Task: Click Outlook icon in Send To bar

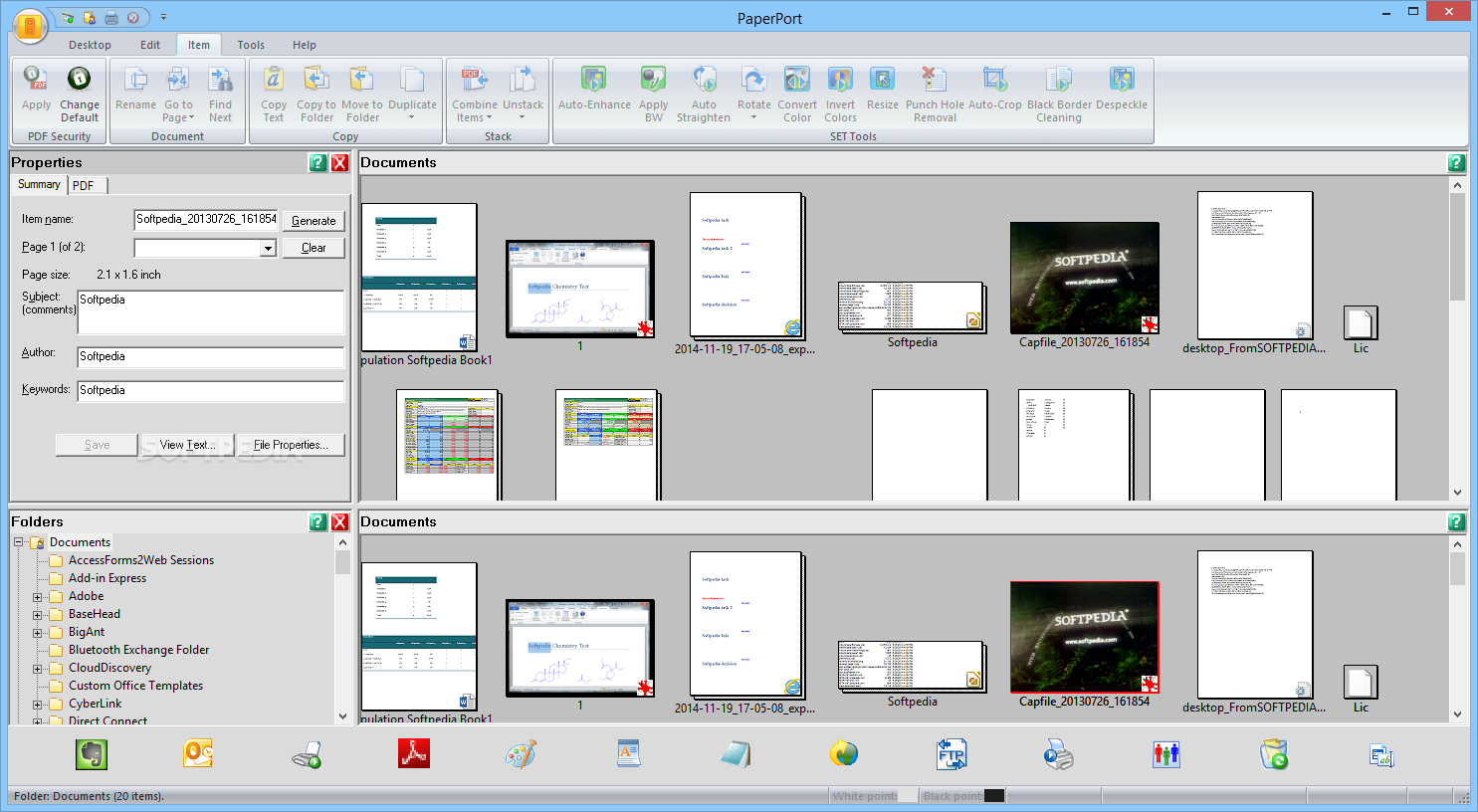Action: point(198,754)
